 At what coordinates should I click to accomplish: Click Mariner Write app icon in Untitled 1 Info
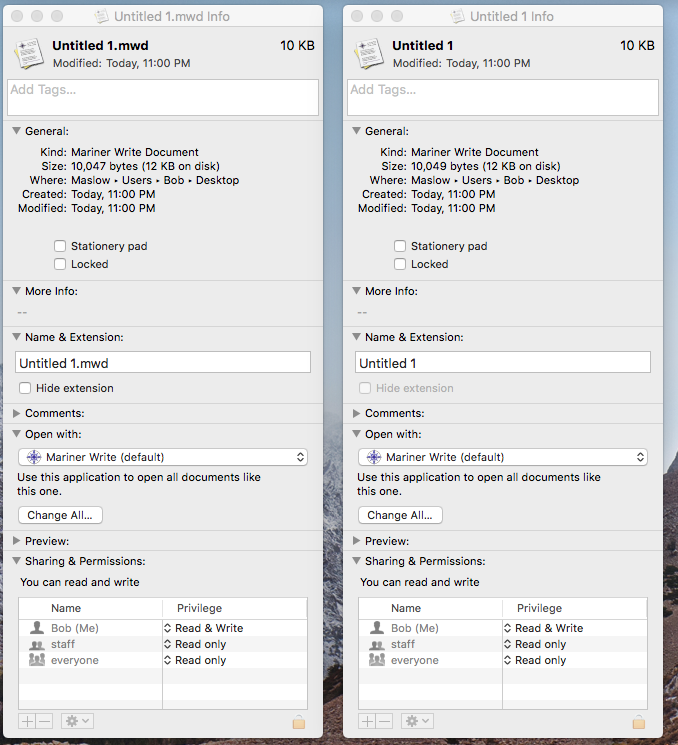pyautogui.click(x=374, y=457)
